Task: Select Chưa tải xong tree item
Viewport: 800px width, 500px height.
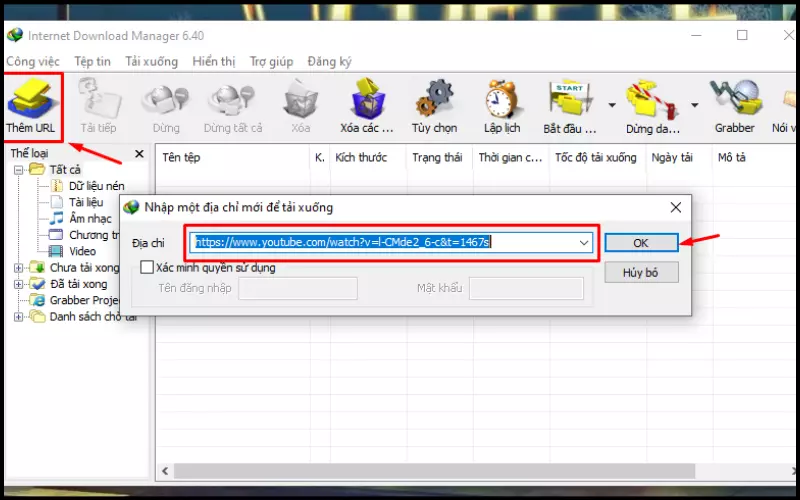Action: click(x=84, y=268)
